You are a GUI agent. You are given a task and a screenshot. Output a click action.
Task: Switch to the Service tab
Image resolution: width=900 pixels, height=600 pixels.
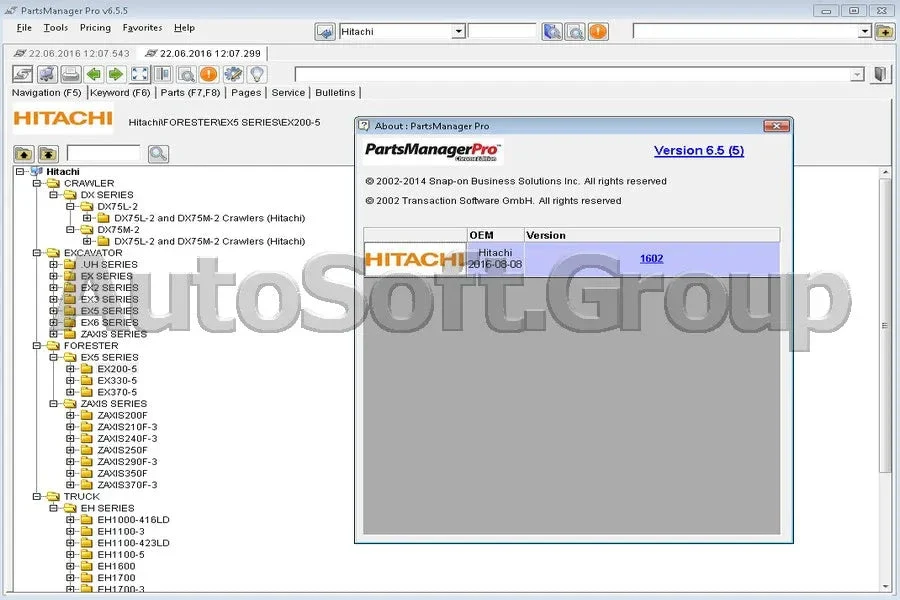(x=288, y=92)
